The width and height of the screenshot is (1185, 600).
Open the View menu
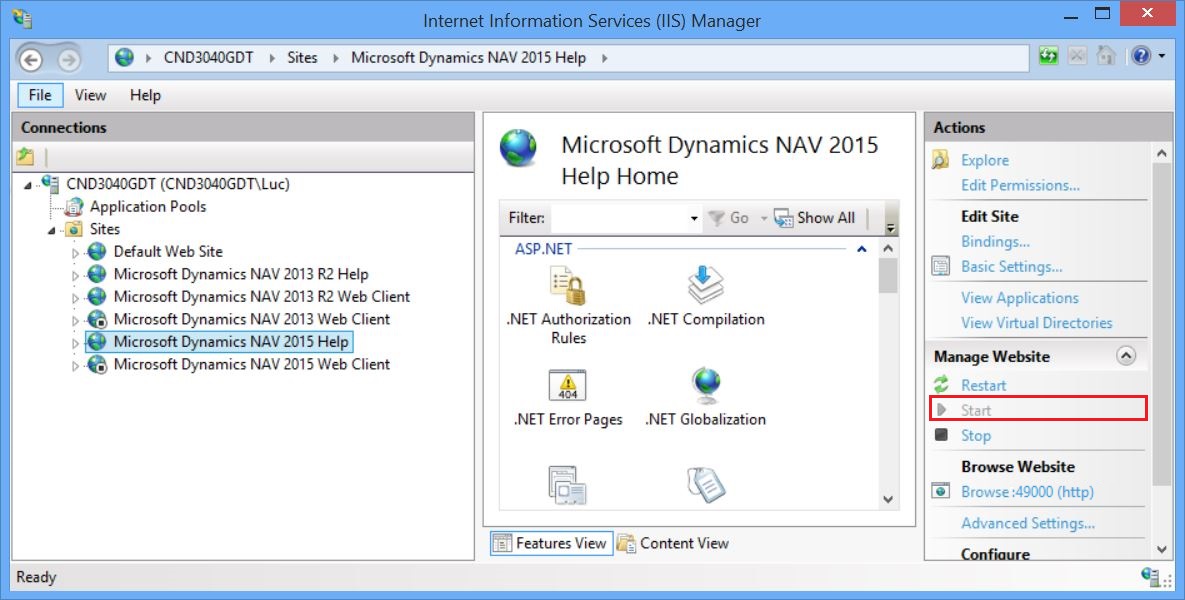pos(90,95)
